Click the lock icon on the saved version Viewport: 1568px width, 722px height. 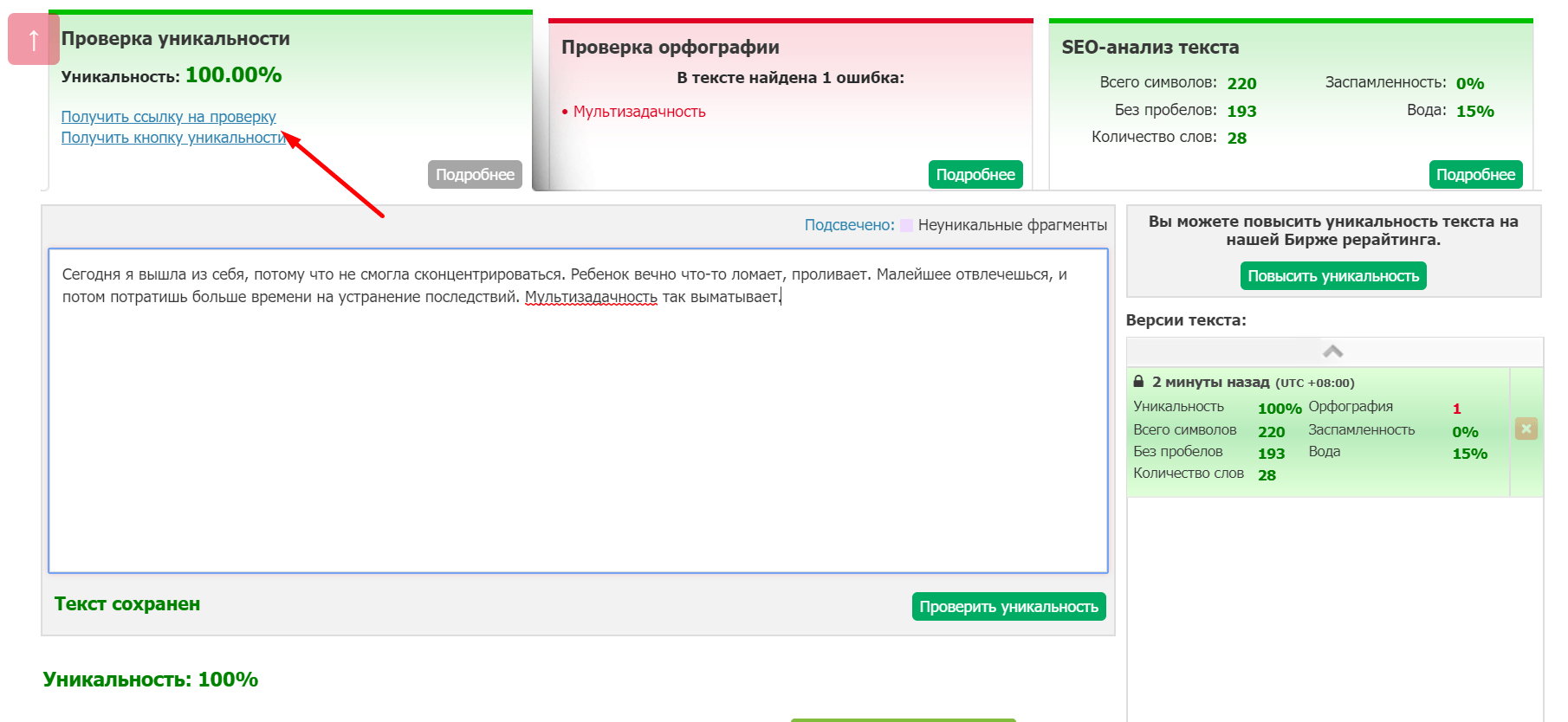[1138, 382]
